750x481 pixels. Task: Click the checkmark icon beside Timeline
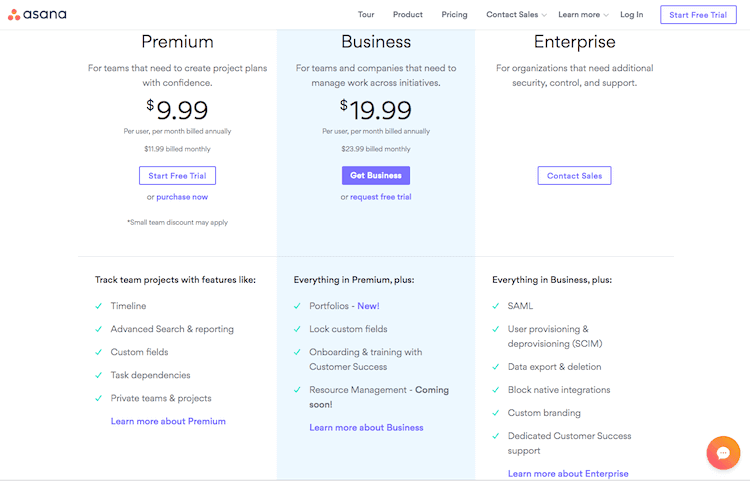click(98, 306)
